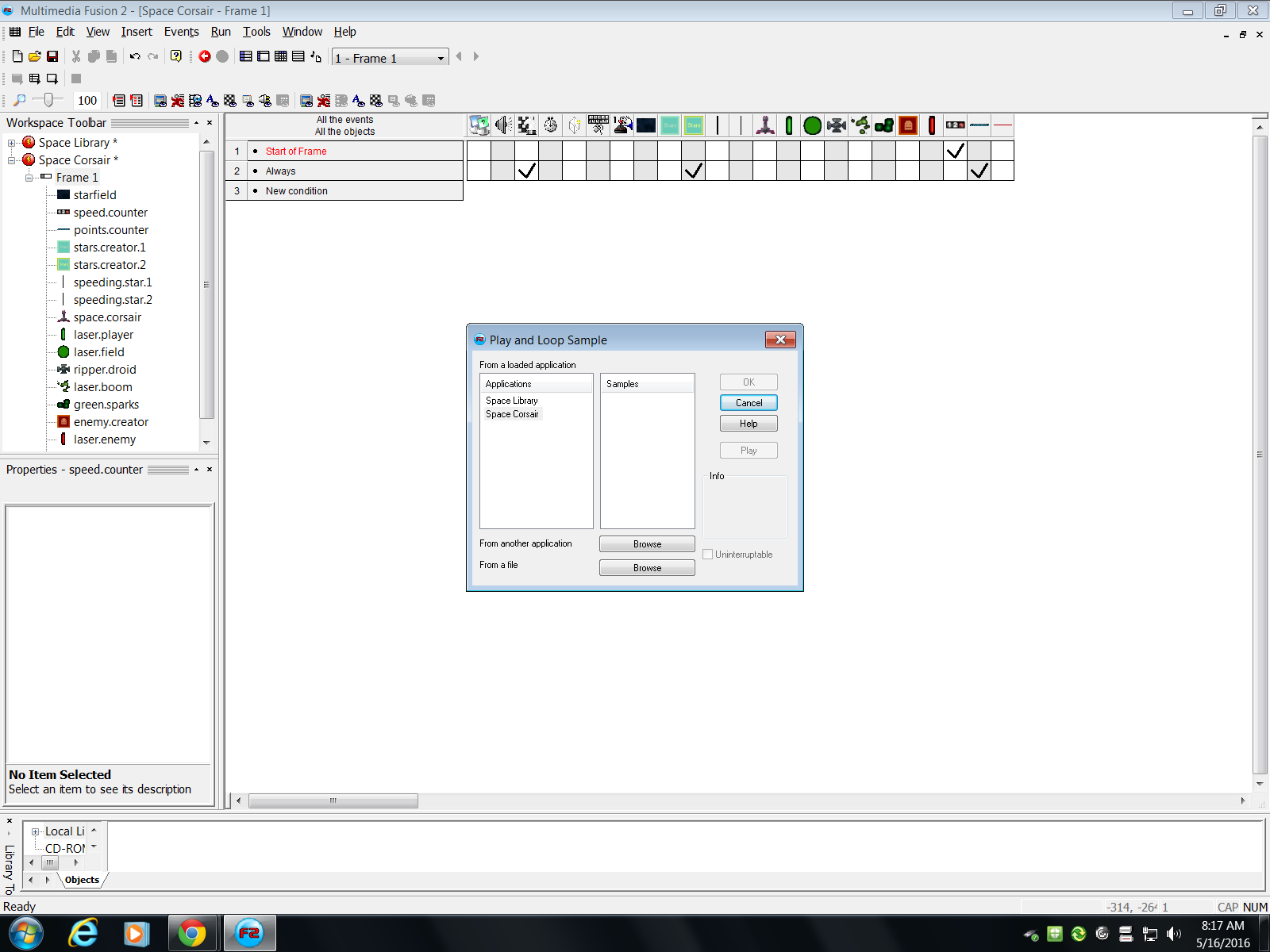Open the Frame Editor toolbar icon

(264, 56)
